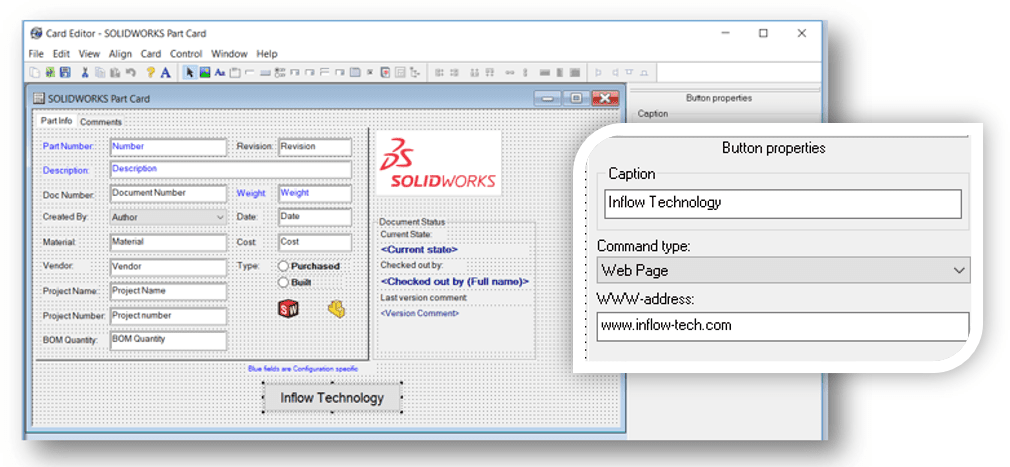
Task: Click the Document Status frame label
Action: click(x=412, y=222)
